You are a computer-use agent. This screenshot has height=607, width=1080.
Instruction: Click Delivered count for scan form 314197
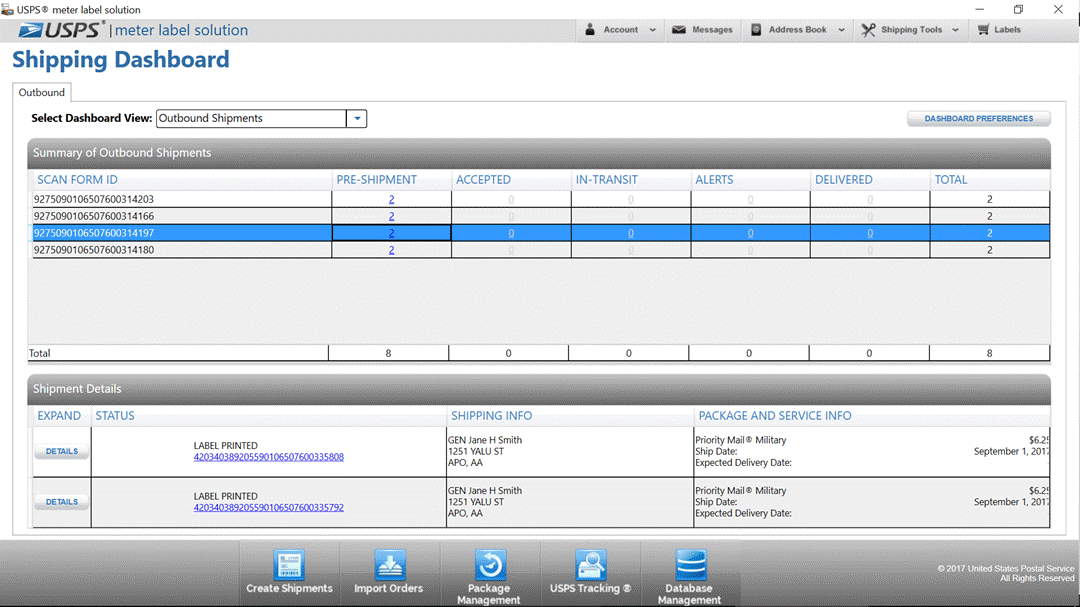point(870,233)
